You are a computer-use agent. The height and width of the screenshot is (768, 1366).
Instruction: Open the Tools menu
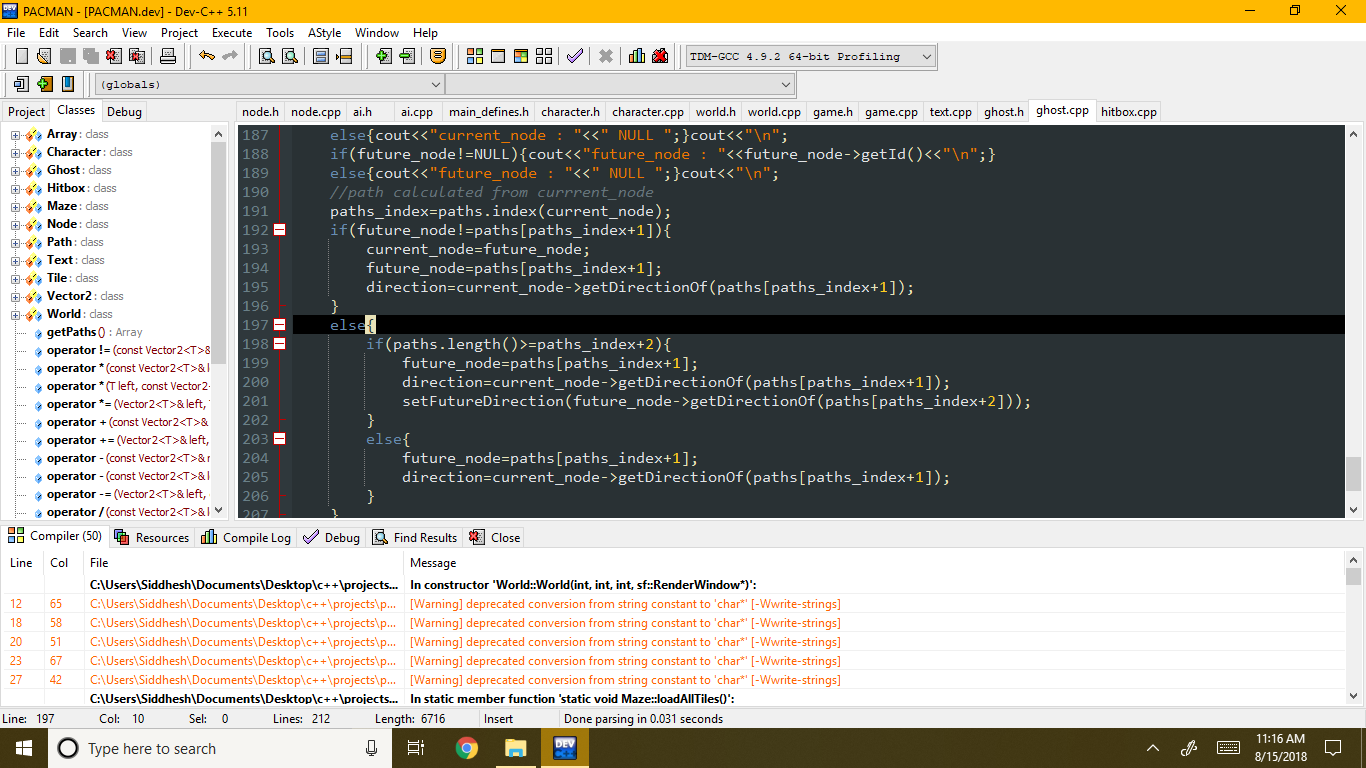pyautogui.click(x=280, y=33)
